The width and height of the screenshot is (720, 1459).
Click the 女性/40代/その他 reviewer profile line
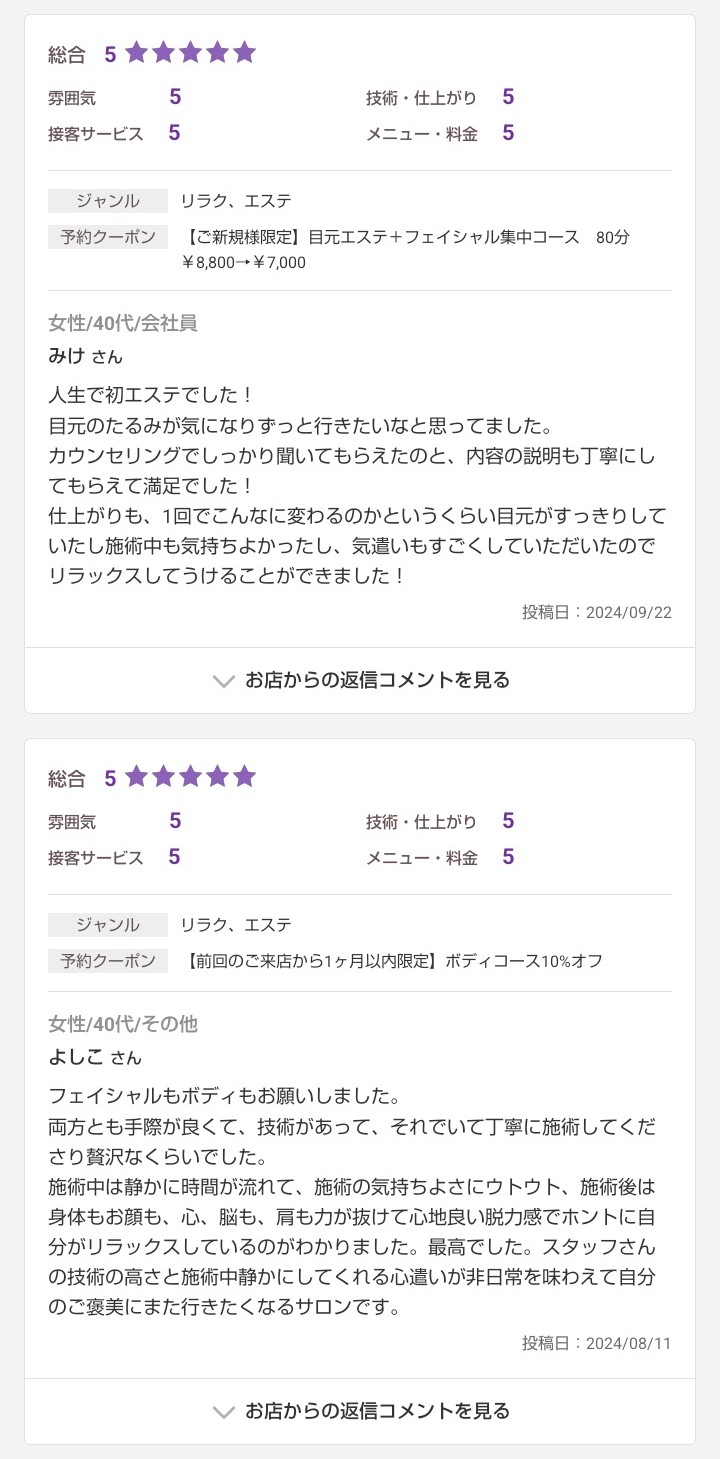(123, 1024)
